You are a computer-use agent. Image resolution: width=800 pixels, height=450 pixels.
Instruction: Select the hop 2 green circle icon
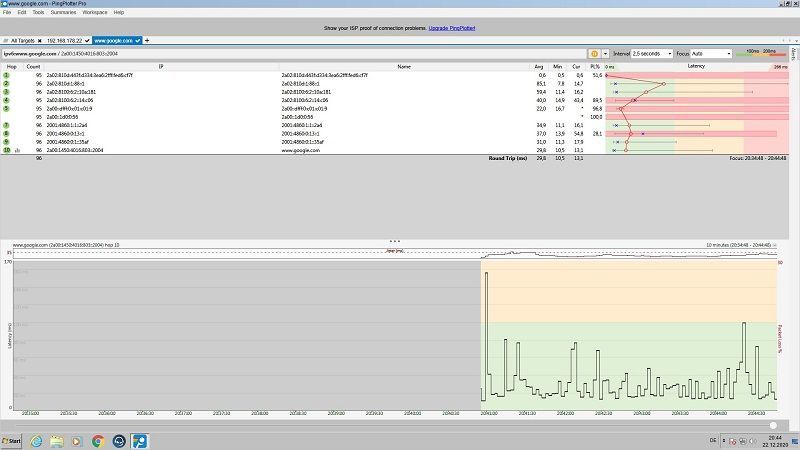(x=6, y=83)
